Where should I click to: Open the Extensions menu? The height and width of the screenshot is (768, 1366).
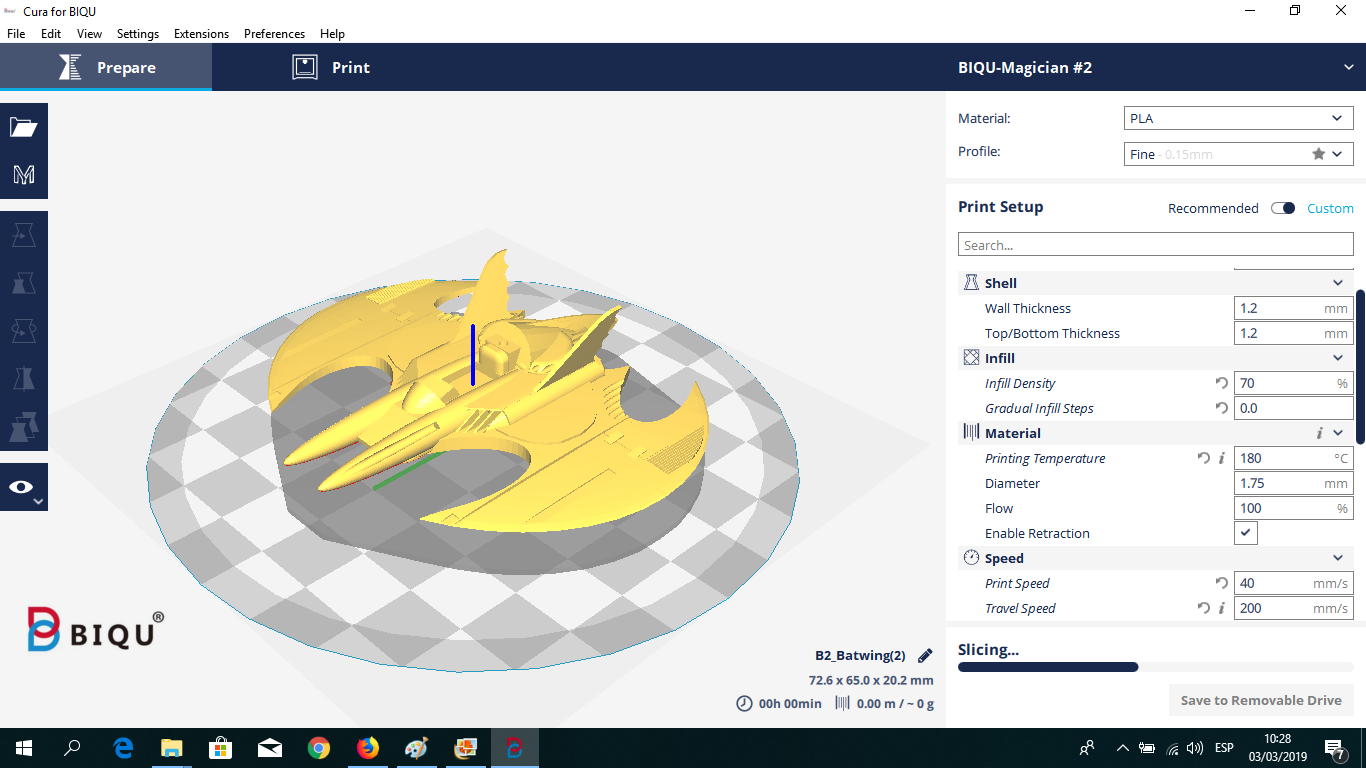tap(201, 33)
